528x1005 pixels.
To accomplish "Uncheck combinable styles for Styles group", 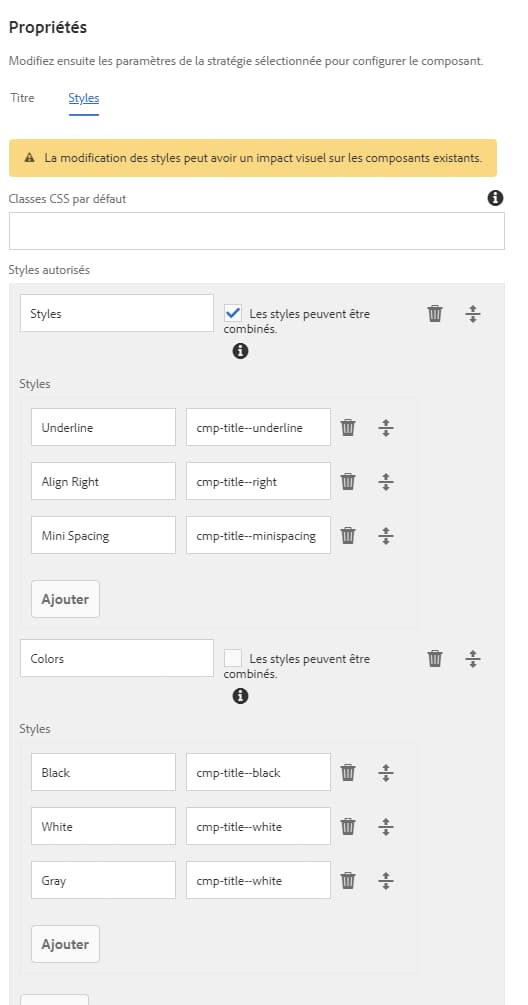I will coord(233,313).
